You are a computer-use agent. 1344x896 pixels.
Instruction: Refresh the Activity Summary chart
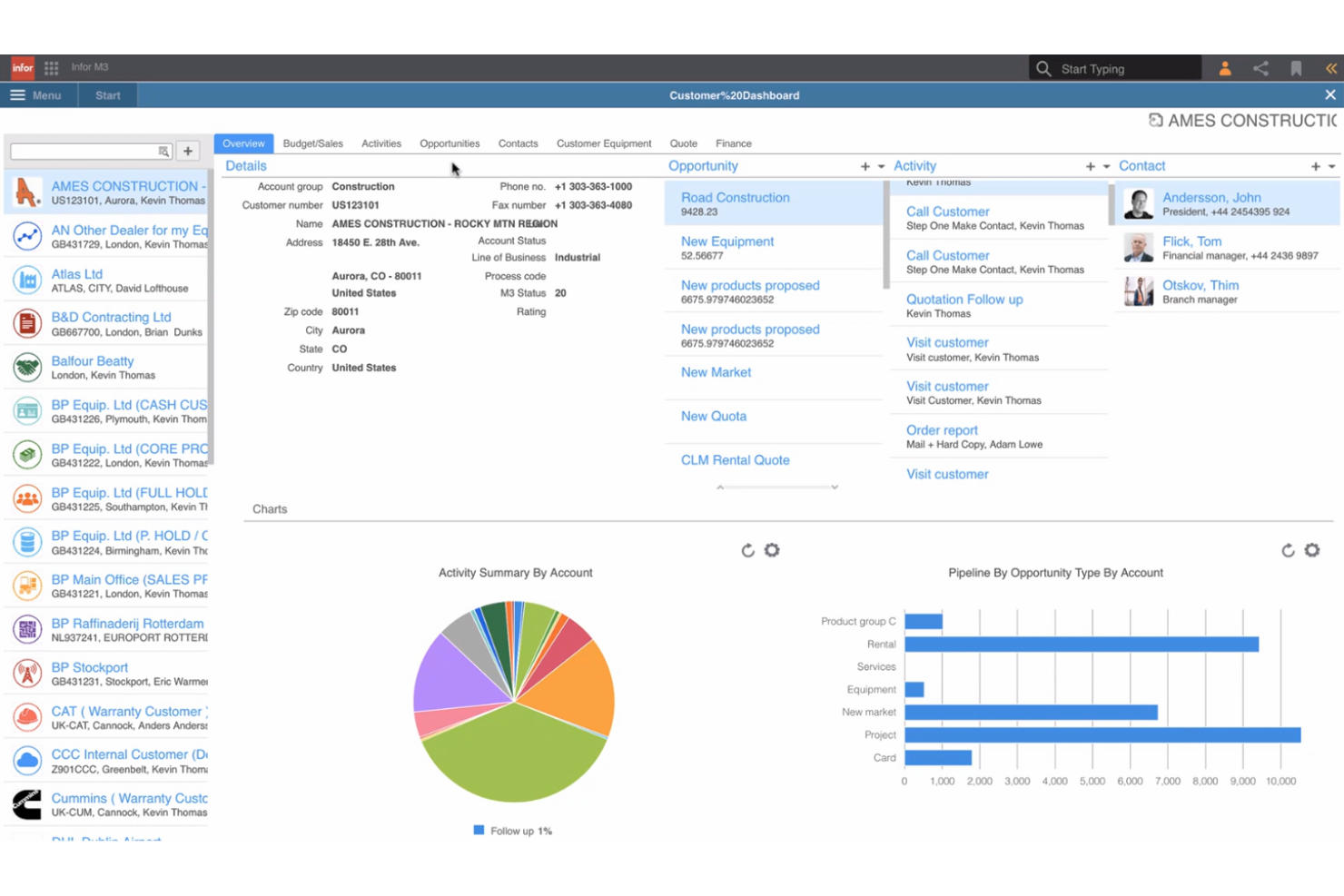pyautogui.click(x=748, y=550)
